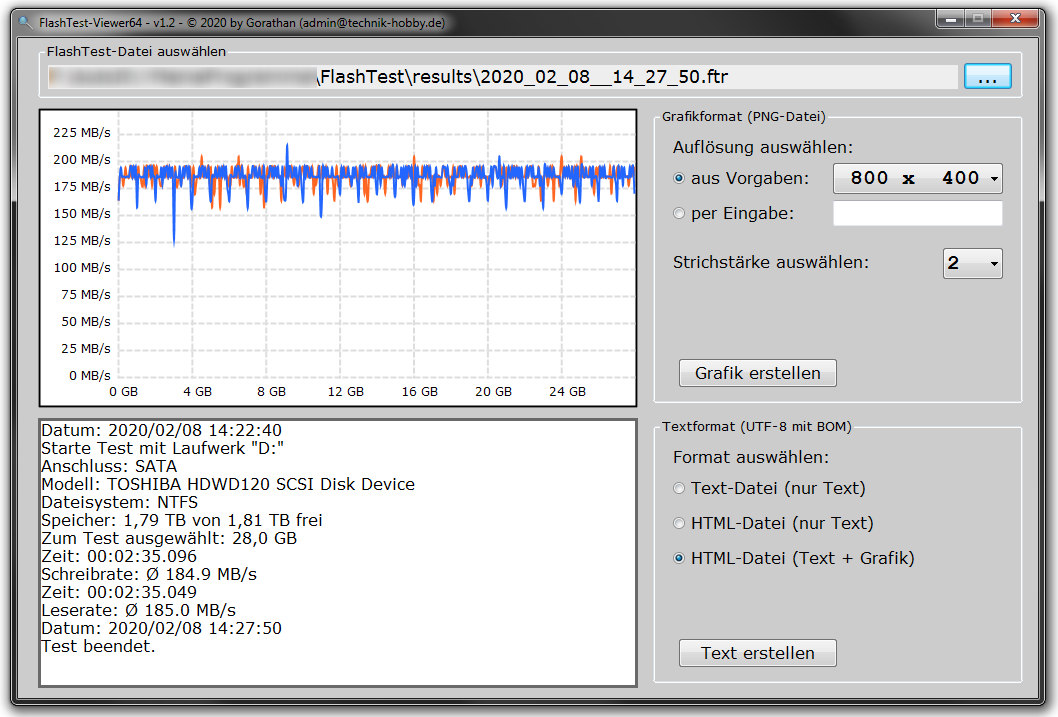Image resolution: width=1058 pixels, height=717 pixels.
Task: Choose "Text-Datei (nur Text)" format
Action: click(x=680, y=488)
